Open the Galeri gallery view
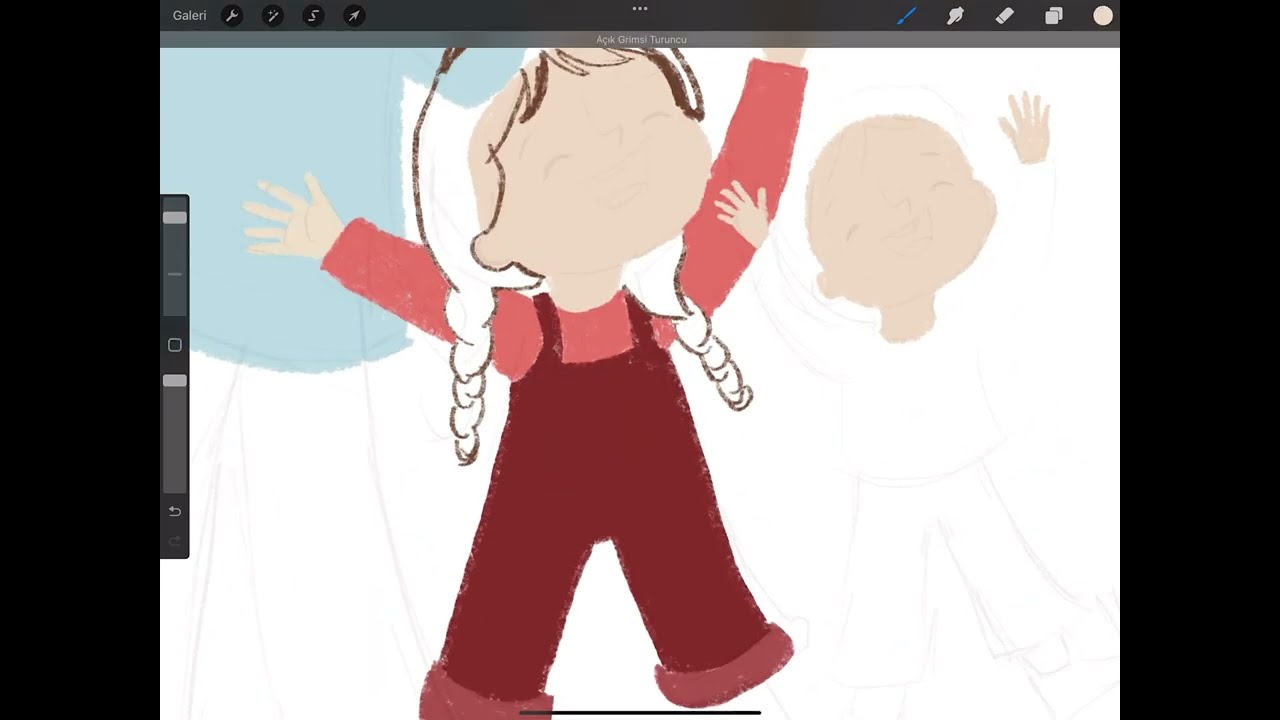This screenshot has width=1280, height=720. click(189, 15)
